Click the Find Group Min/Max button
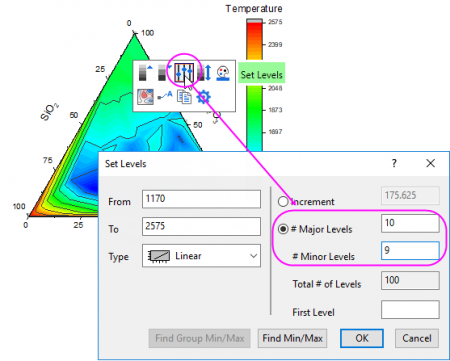Screen dimensions: 450x361 200,338
